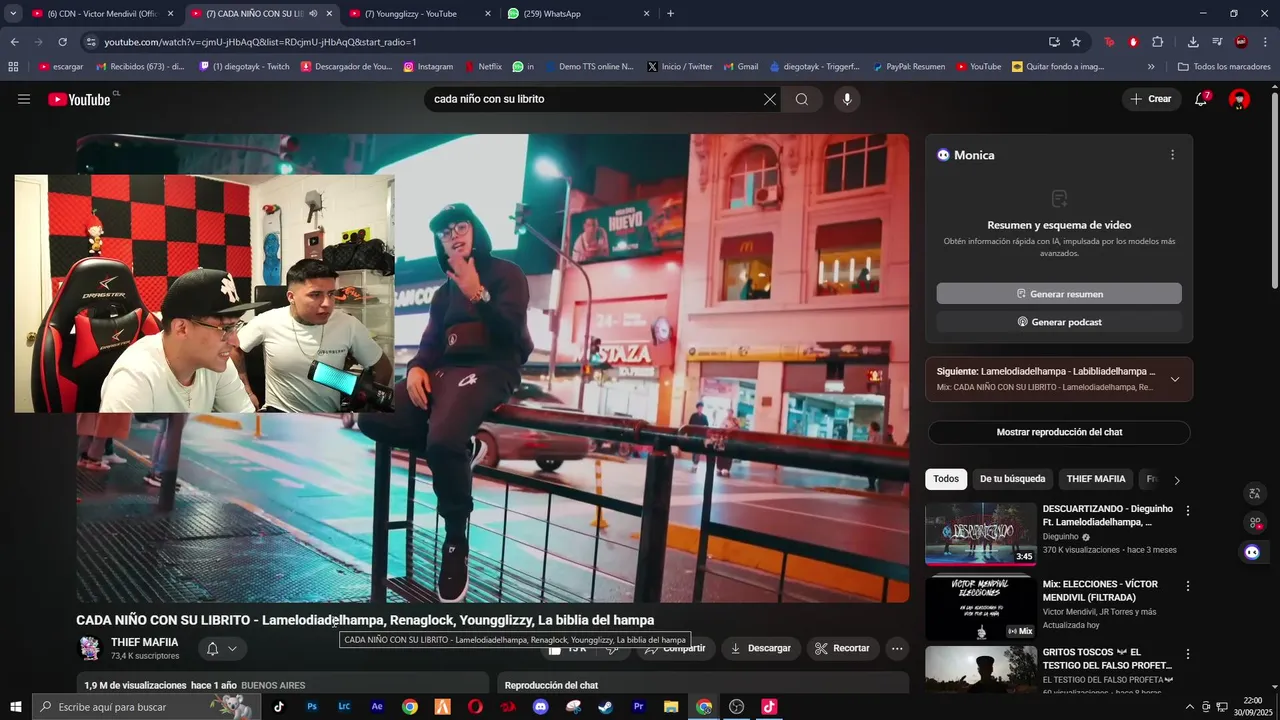Show more filter chips with right arrow
This screenshot has width=1280, height=720.
(1176, 480)
